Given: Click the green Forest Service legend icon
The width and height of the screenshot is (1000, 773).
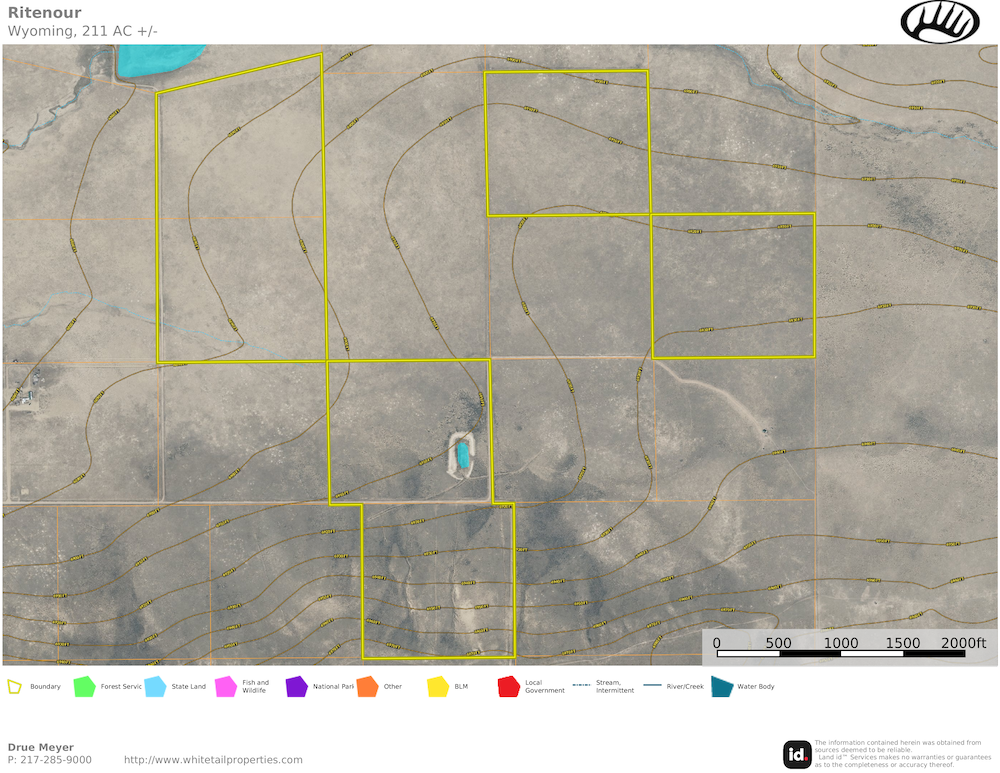Looking at the screenshot, I should tap(84, 687).
